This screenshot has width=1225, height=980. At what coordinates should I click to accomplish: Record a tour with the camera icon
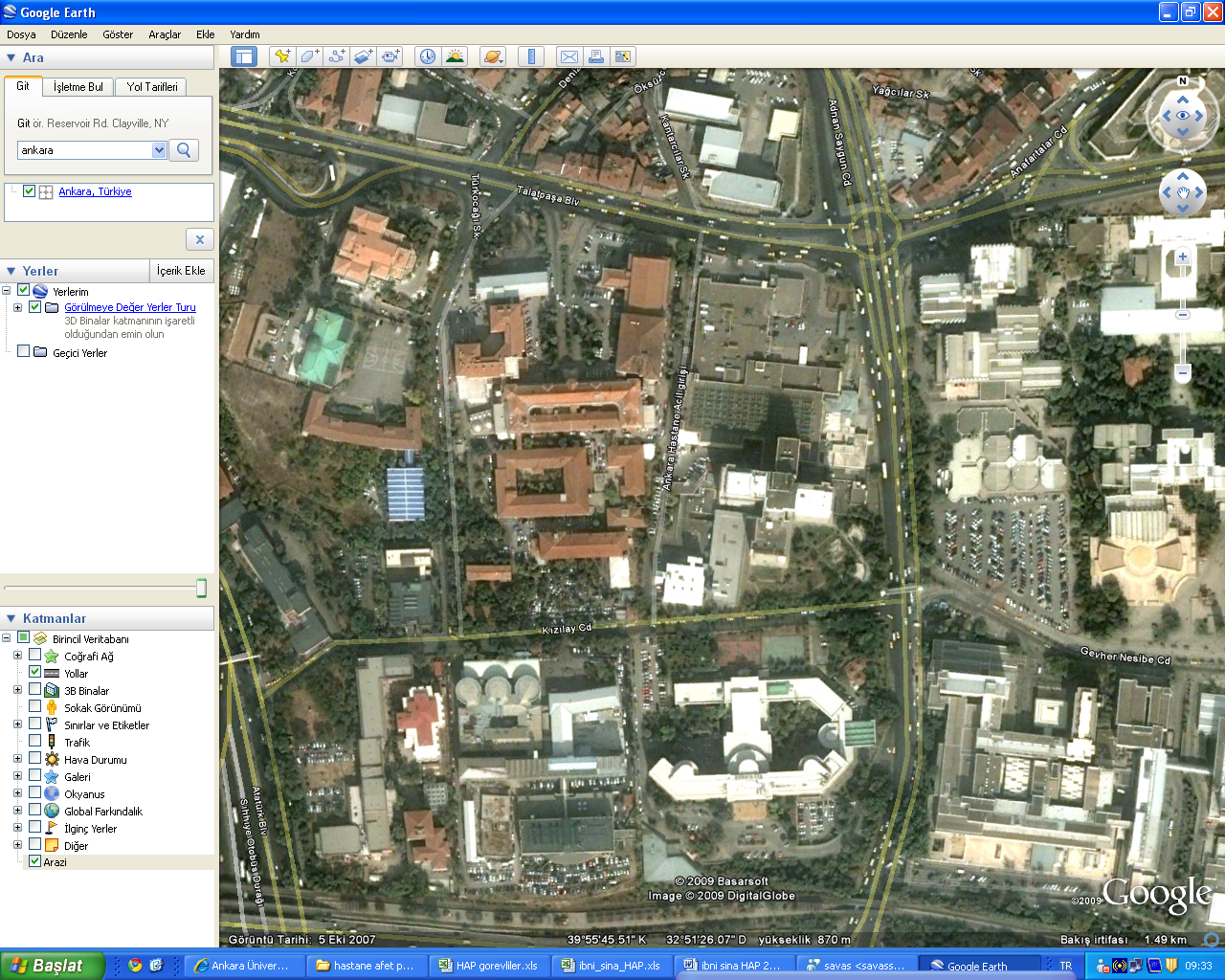pyautogui.click(x=390, y=56)
